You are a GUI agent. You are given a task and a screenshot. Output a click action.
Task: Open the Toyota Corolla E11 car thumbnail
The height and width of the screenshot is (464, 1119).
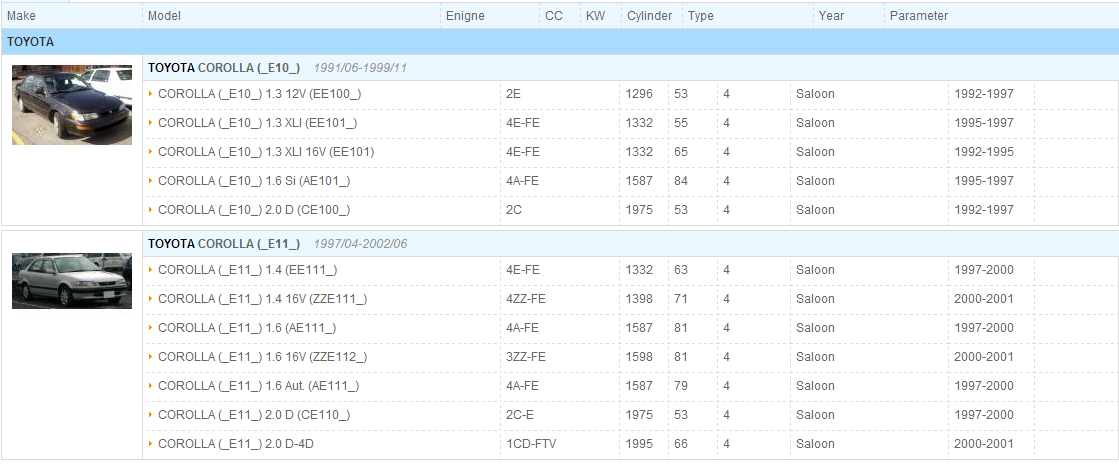(x=72, y=281)
